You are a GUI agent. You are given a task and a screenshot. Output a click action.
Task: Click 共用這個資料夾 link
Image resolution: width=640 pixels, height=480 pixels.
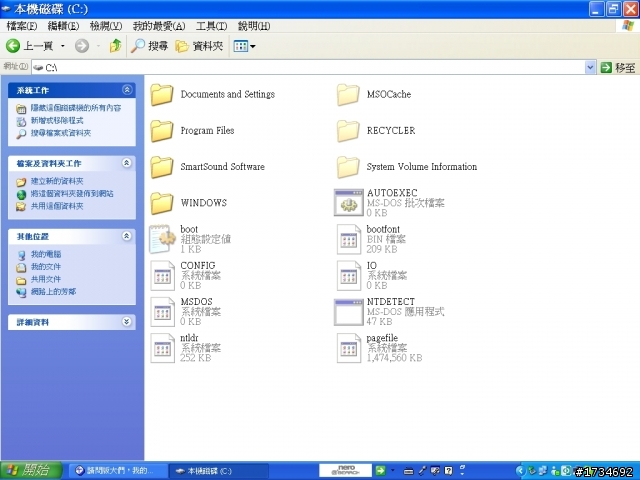pyautogui.click(x=57, y=206)
